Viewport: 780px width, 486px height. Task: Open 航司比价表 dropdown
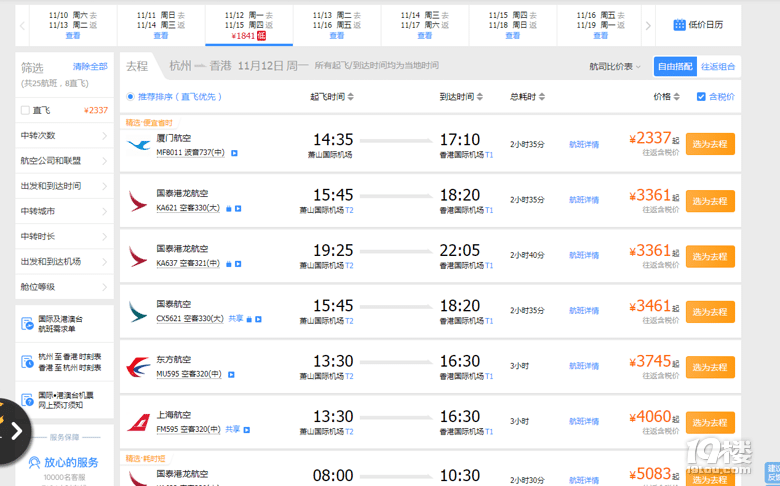pos(615,67)
